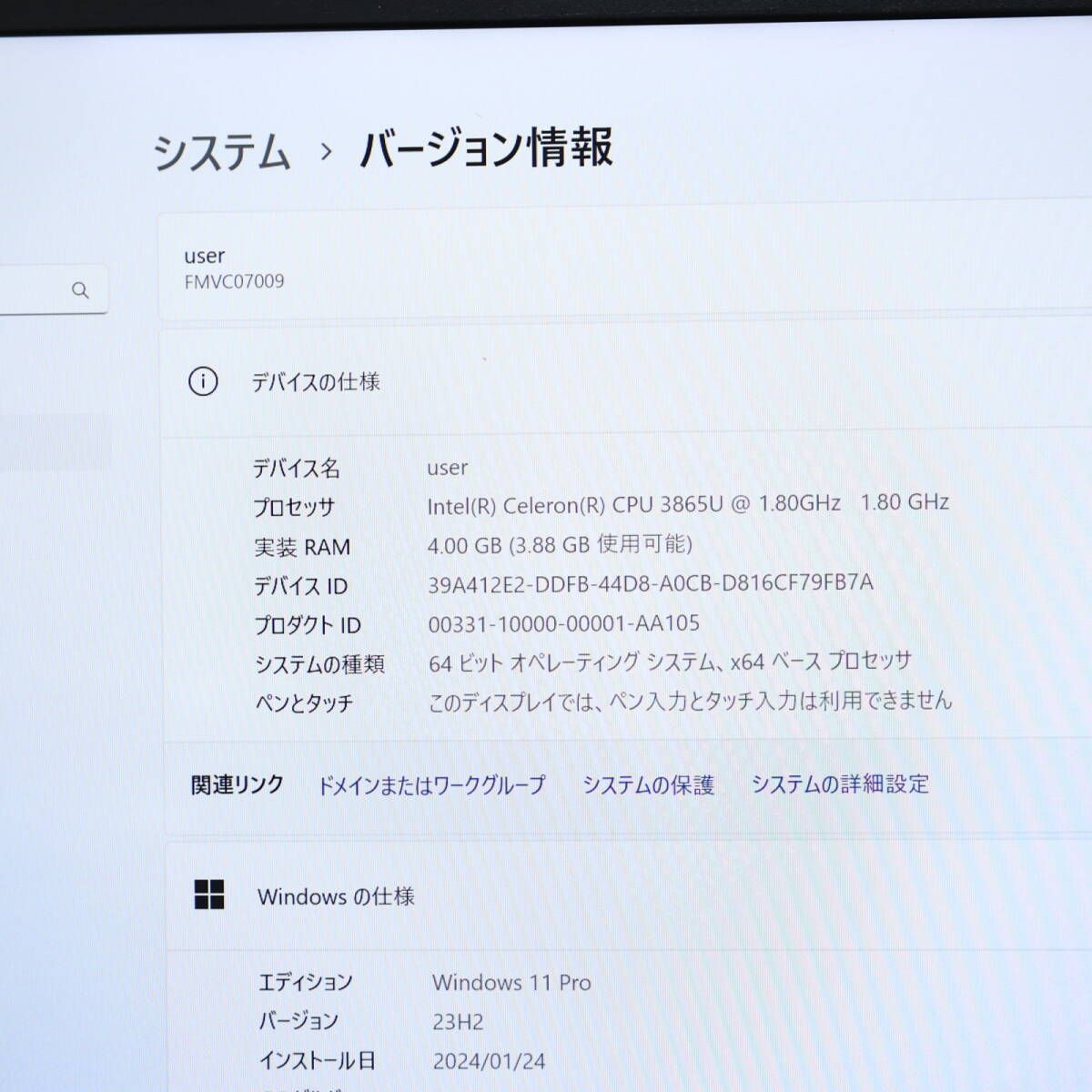1092x1092 pixels.
Task: Click the プロセッサ label
Action: pyautogui.click(x=294, y=508)
